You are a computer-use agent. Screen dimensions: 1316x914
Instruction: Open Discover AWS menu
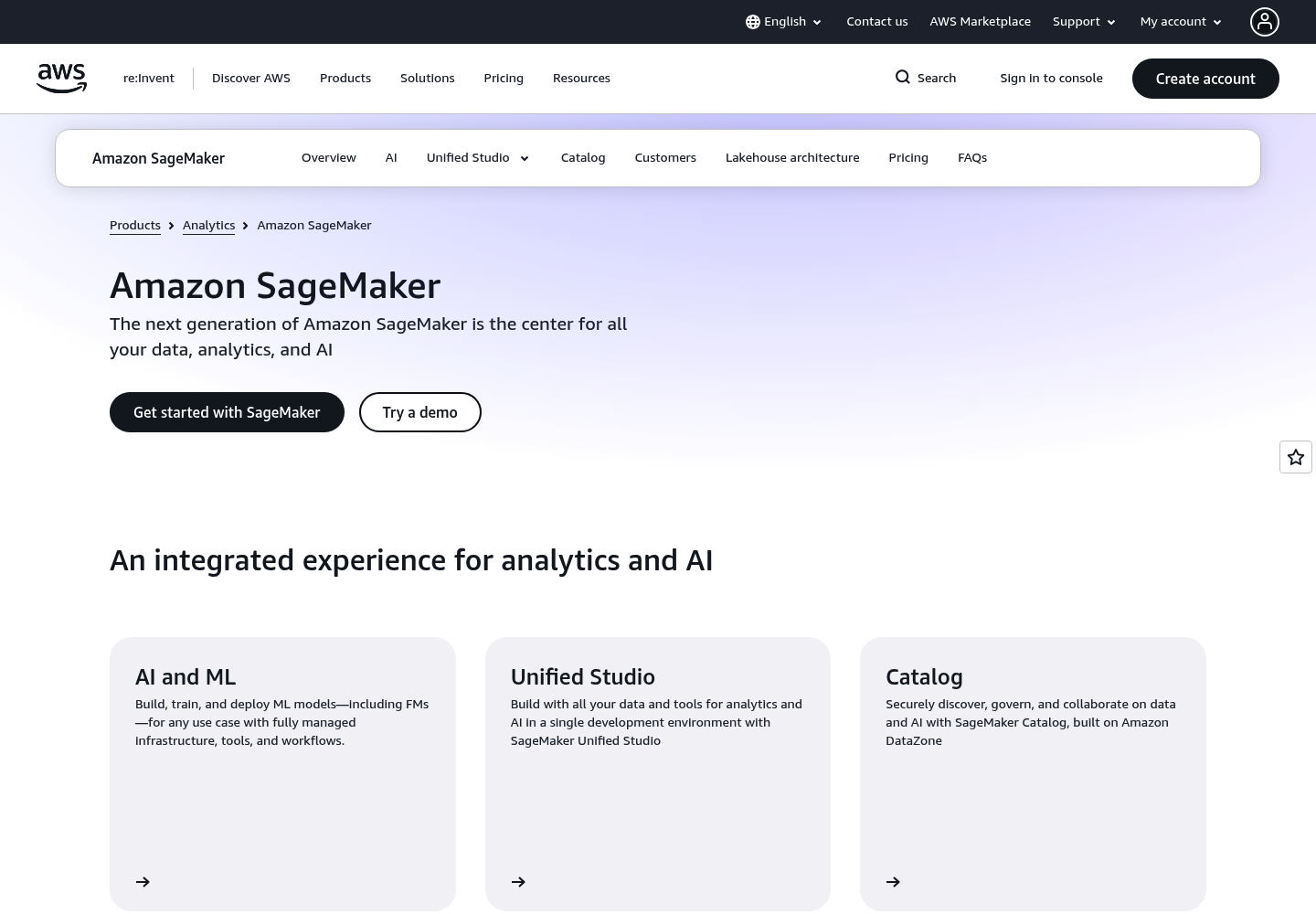point(251,79)
